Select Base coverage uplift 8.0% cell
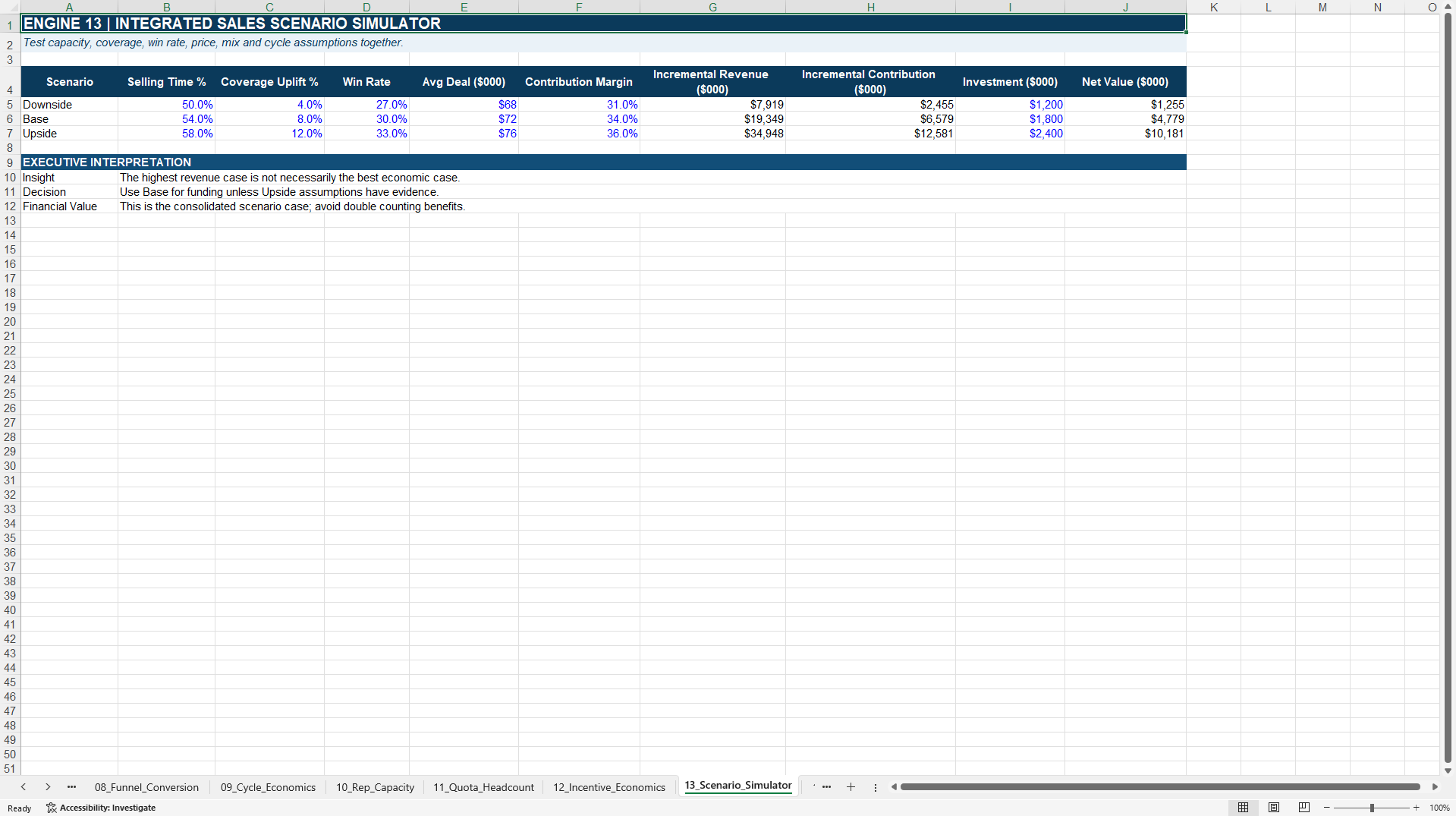The height and width of the screenshot is (816, 1456). 269,119
